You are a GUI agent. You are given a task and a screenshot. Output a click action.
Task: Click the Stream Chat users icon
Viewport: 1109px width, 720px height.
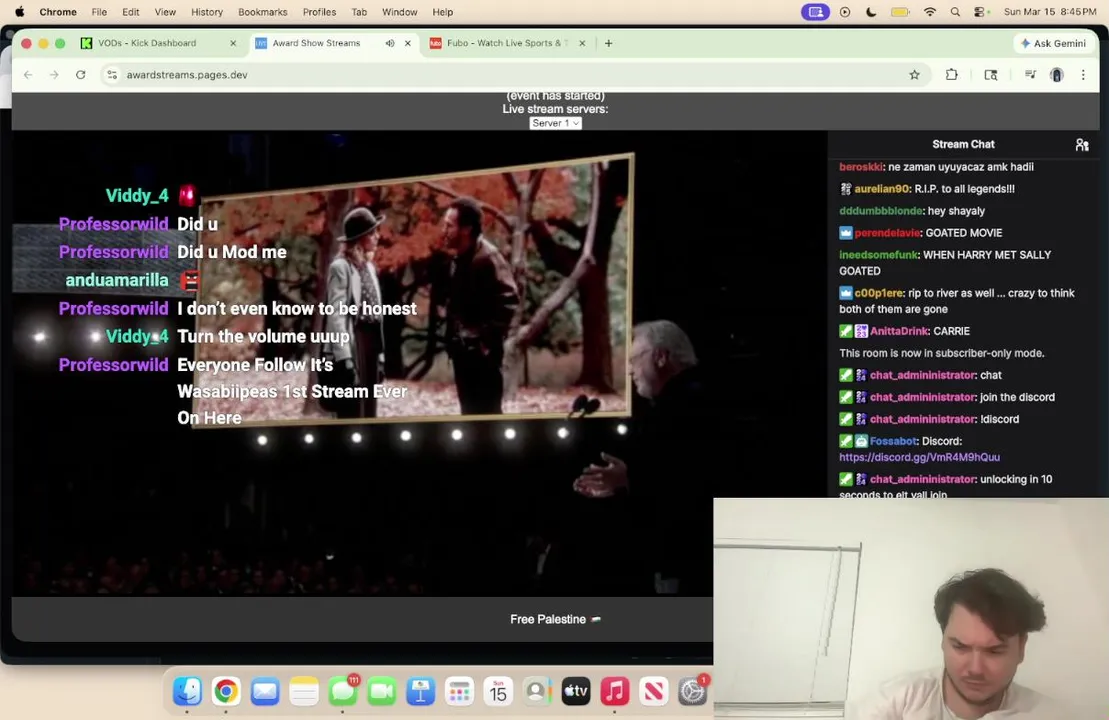(x=1081, y=144)
